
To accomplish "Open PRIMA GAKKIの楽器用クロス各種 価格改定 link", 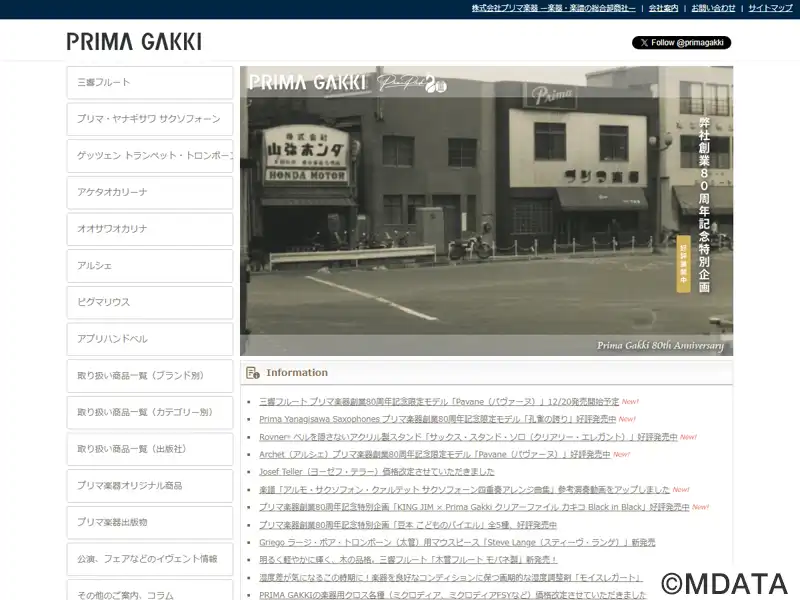I will pos(453,595).
